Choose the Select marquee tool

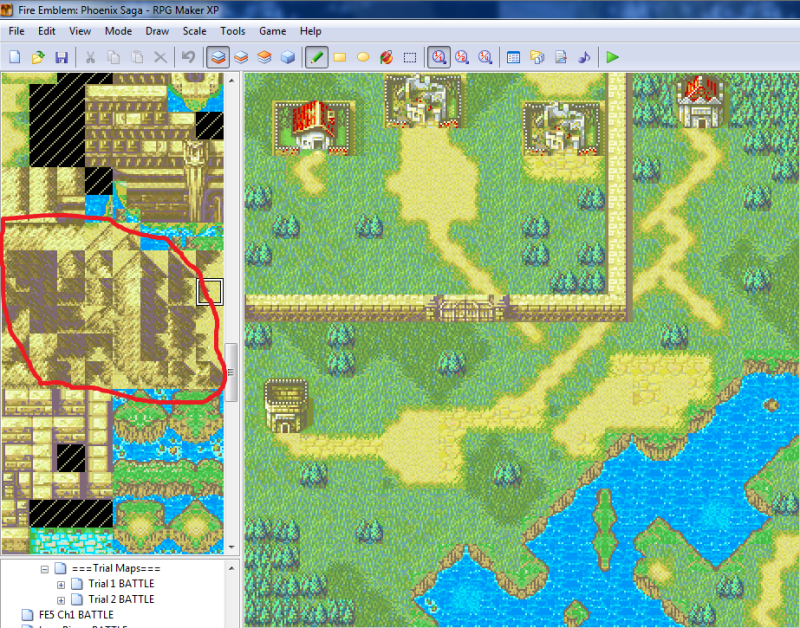(410, 57)
